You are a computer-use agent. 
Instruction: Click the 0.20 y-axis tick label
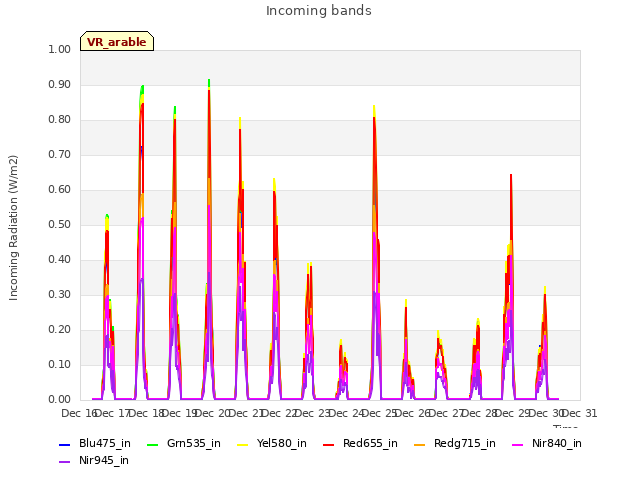coord(60,329)
